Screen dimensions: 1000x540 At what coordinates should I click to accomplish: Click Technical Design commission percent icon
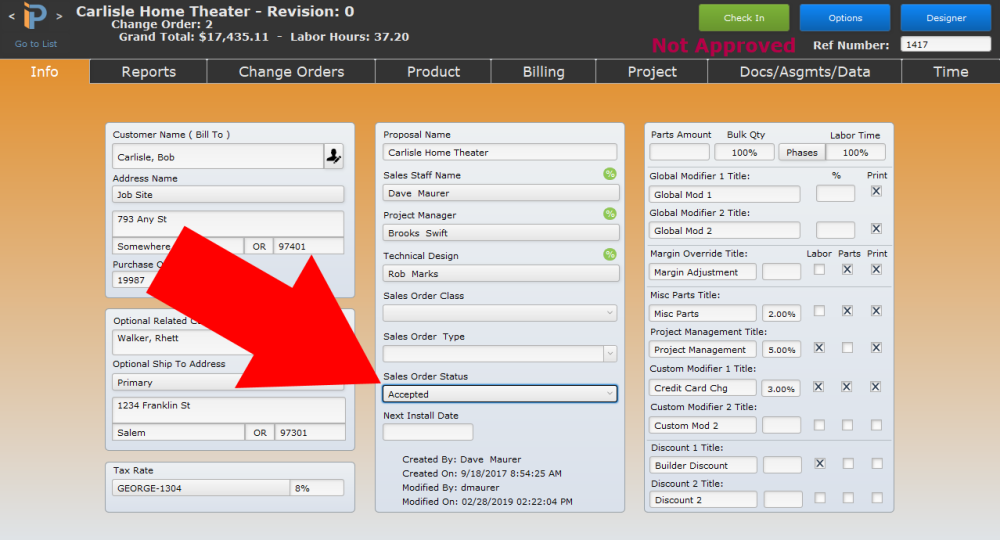610,254
